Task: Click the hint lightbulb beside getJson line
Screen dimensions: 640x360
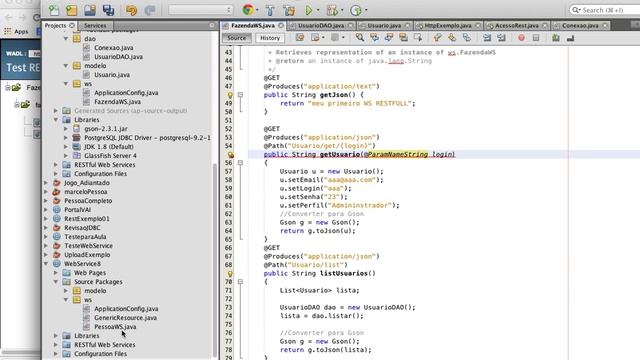Action: click(x=230, y=95)
